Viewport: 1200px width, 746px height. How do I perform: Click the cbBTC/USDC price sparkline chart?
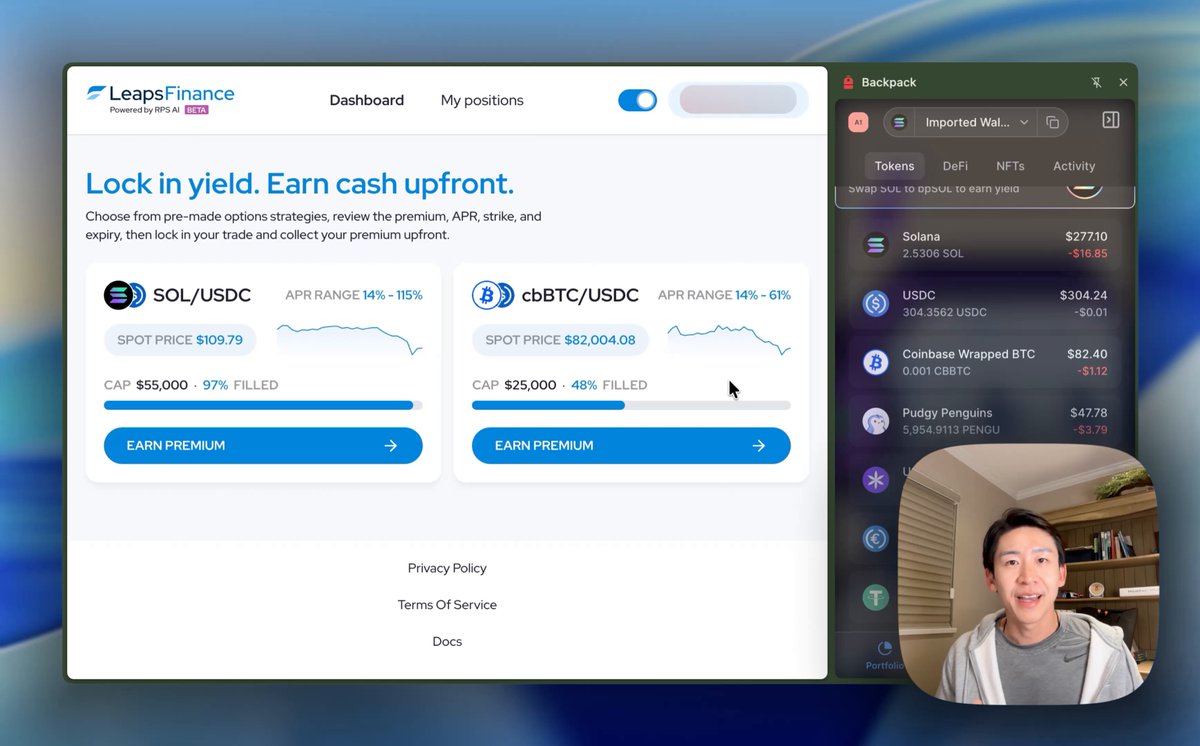pyautogui.click(x=729, y=340)
